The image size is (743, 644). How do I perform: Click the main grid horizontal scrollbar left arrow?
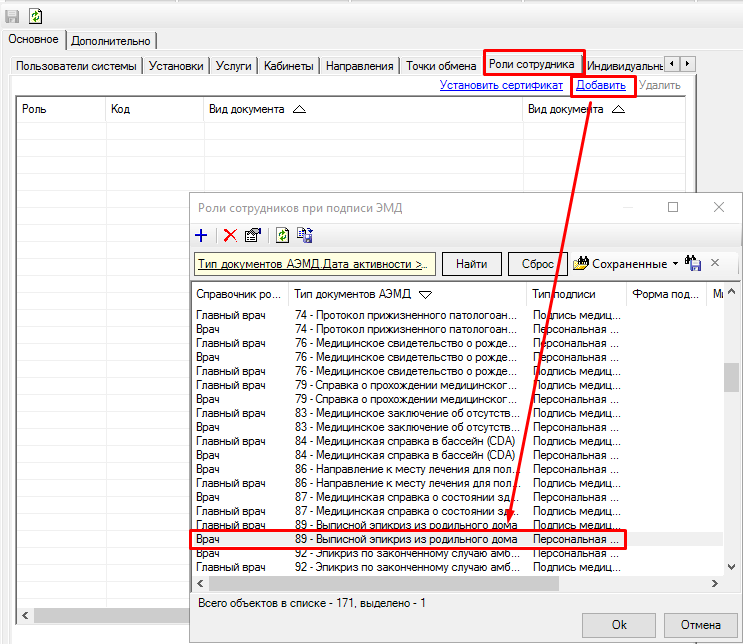pyautogui.click(x=26, y=616)
